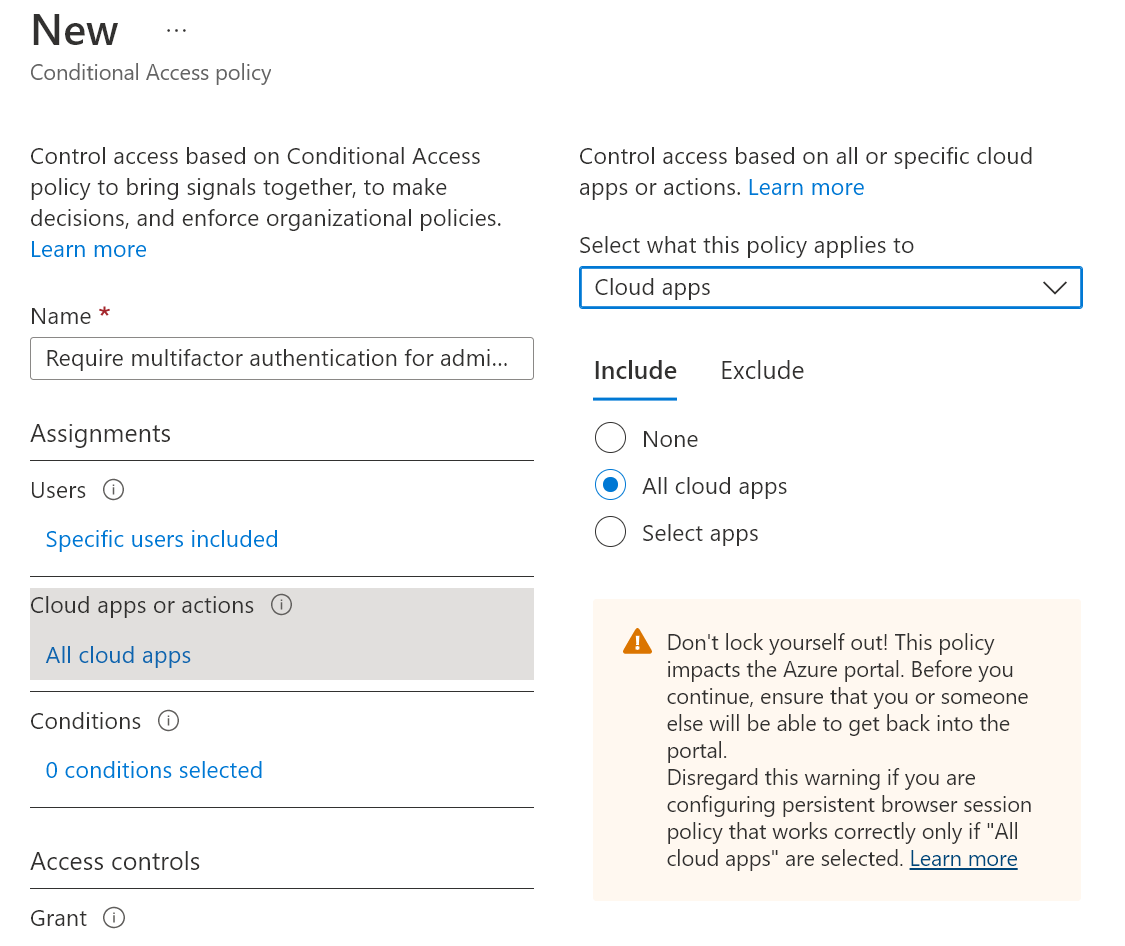Click the dropdown chevron arrow for policy target
Screen dimensions: 1125x946
(1054, 288)
